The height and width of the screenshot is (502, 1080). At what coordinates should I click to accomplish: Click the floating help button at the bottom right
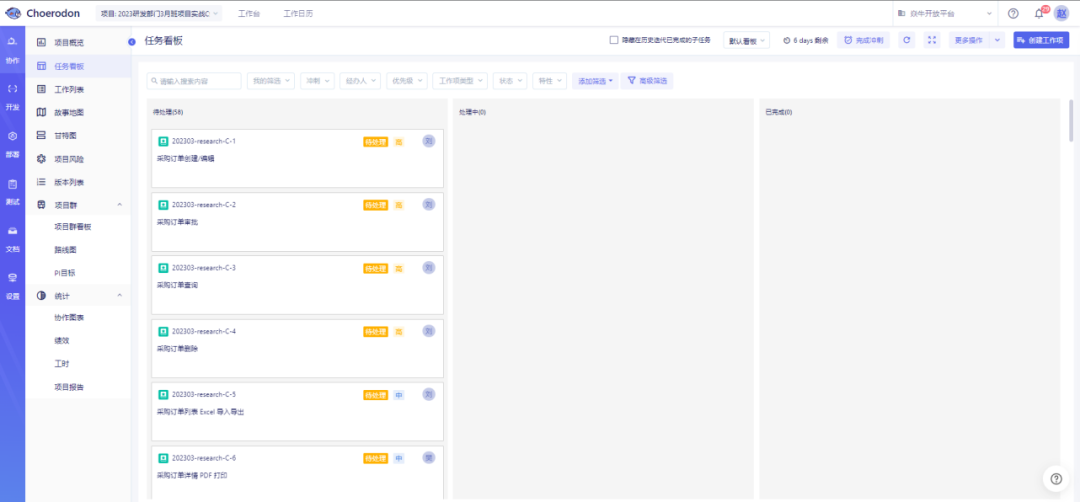point(1056,479)
